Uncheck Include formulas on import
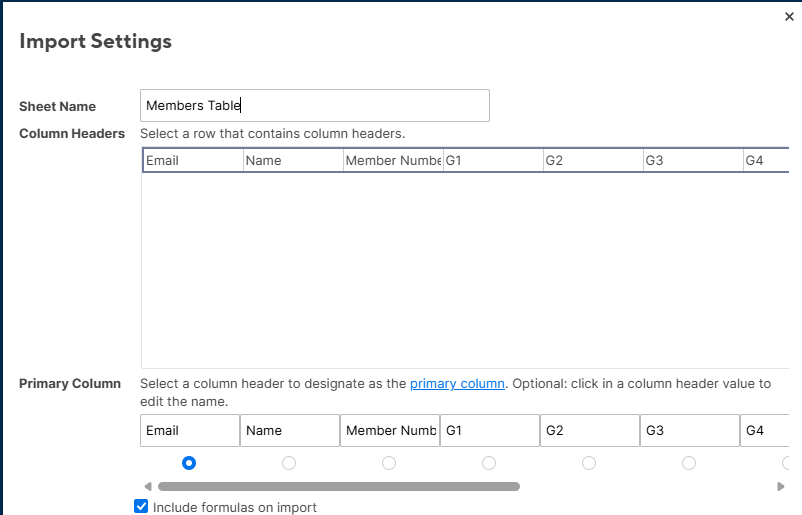802x515 pixels. pos(141,506)
